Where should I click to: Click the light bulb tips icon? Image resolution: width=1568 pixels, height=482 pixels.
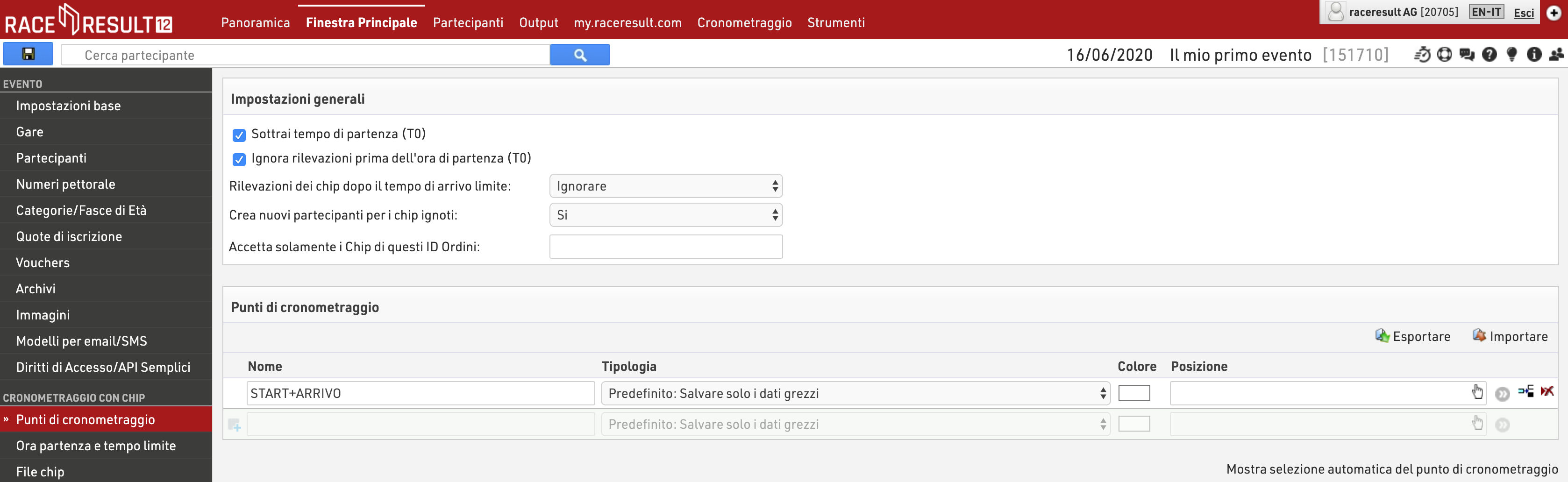point(1511,55)
